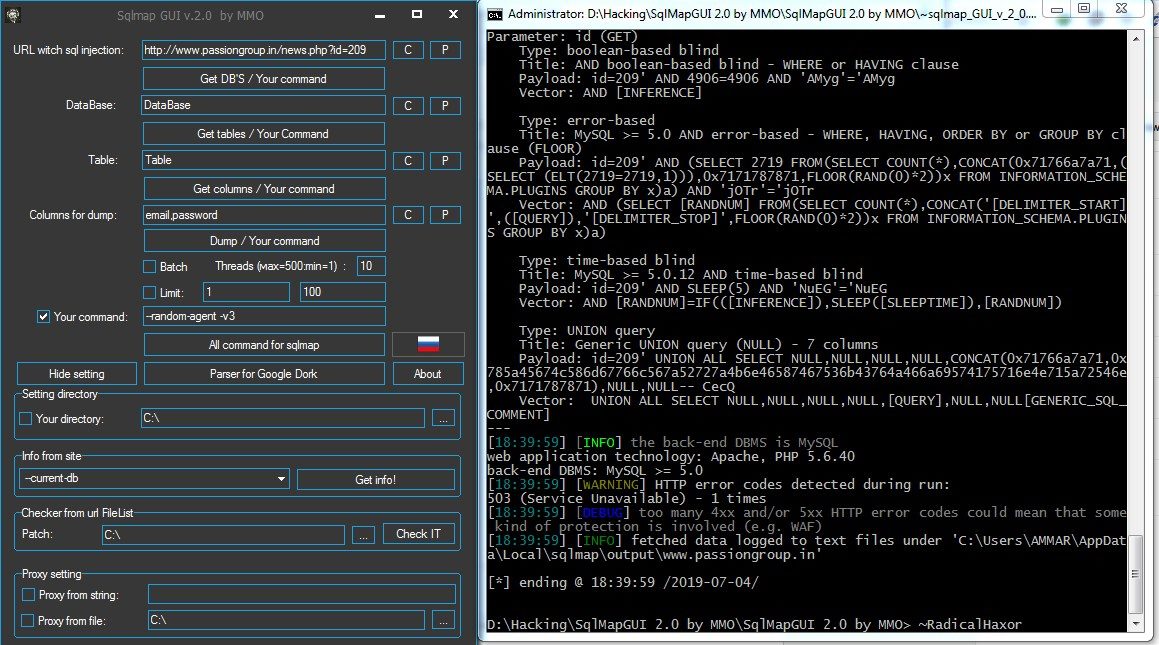This screenshot has height=645, width=1159.
Task: Click P button next to Columns field
Action: (x=445, y=215)
